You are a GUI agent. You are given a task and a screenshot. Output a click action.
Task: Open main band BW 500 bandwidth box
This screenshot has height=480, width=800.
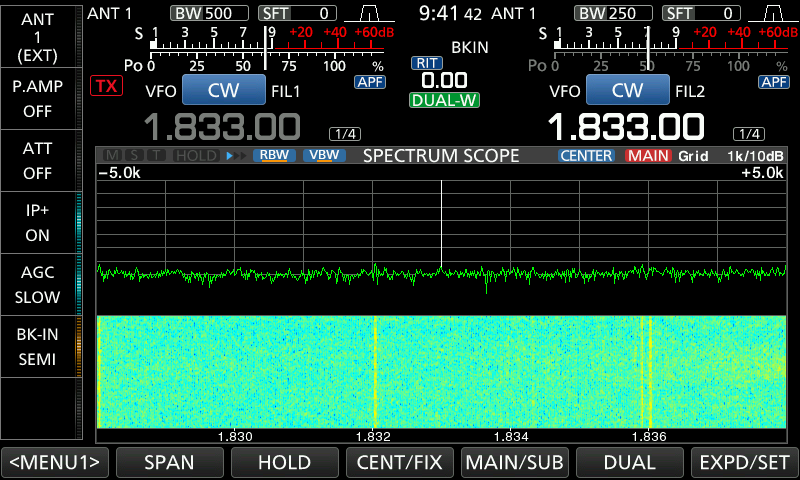[x=209, y=13]
